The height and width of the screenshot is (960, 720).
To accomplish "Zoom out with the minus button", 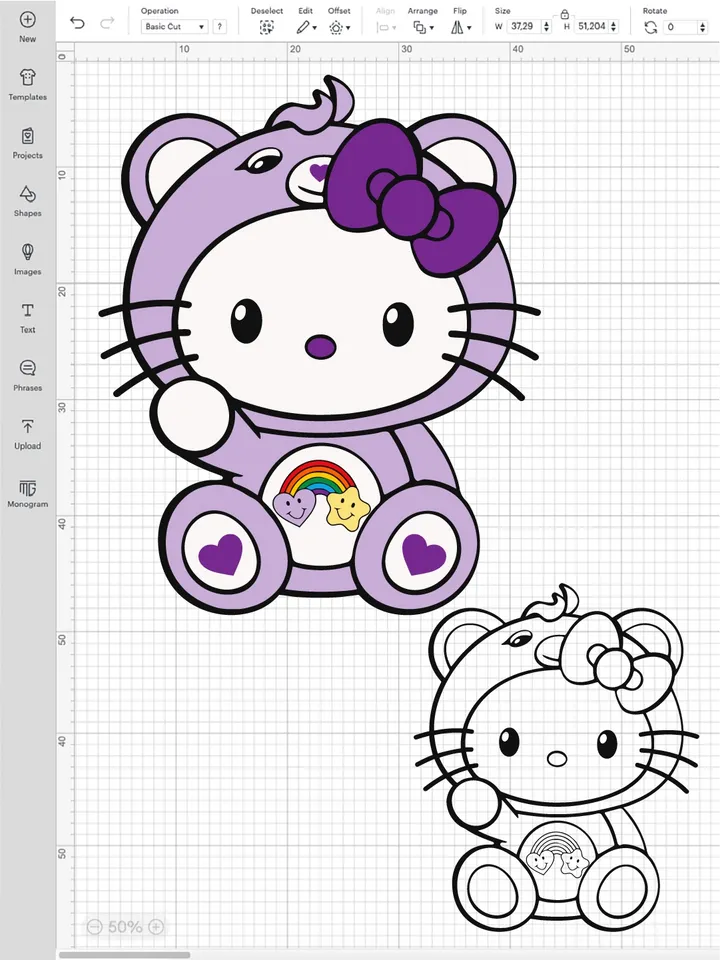I will coord(94,927).
